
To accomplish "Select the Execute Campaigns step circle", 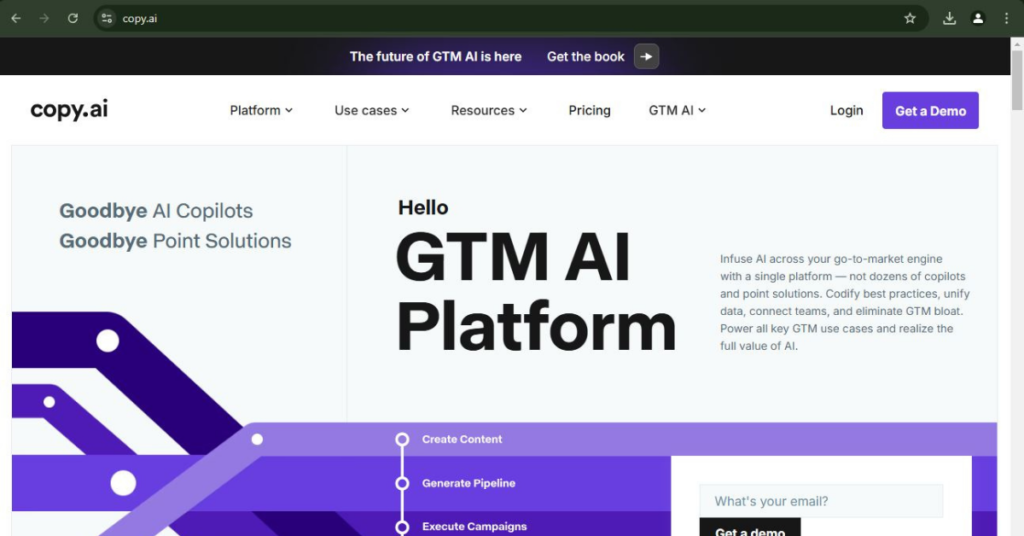I will point(402,526).
